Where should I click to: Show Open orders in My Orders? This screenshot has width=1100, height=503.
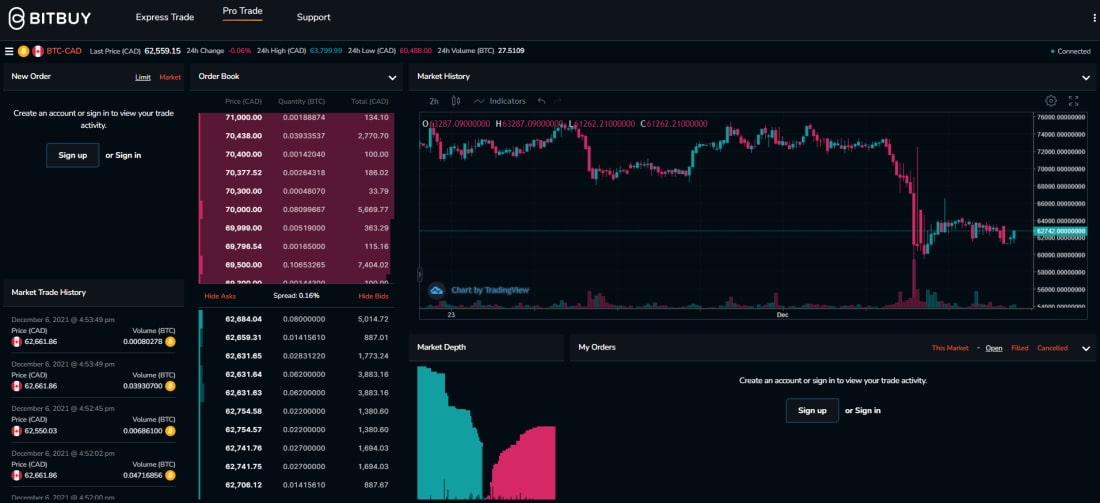[994, 348]
